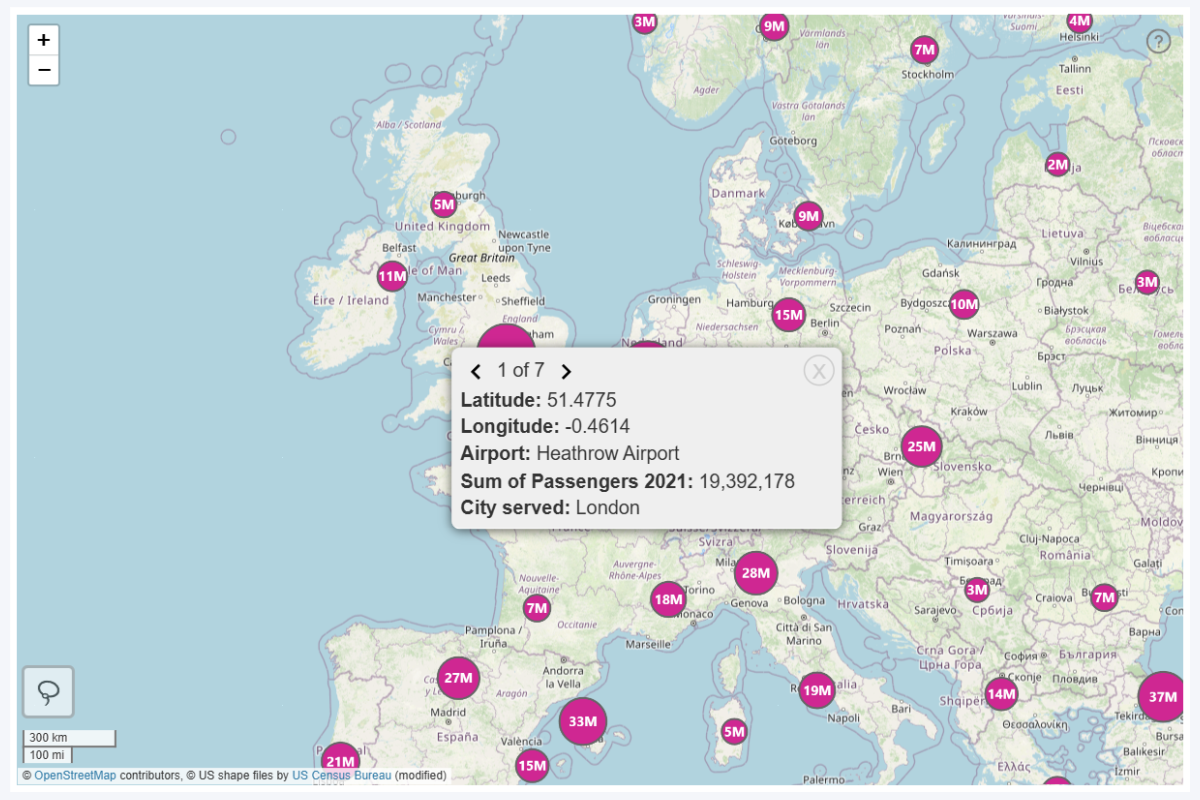Viewport: 1200px width, 800px height.
Task: Select the 7M bubble near Stockholm
Action: point(923,47)
